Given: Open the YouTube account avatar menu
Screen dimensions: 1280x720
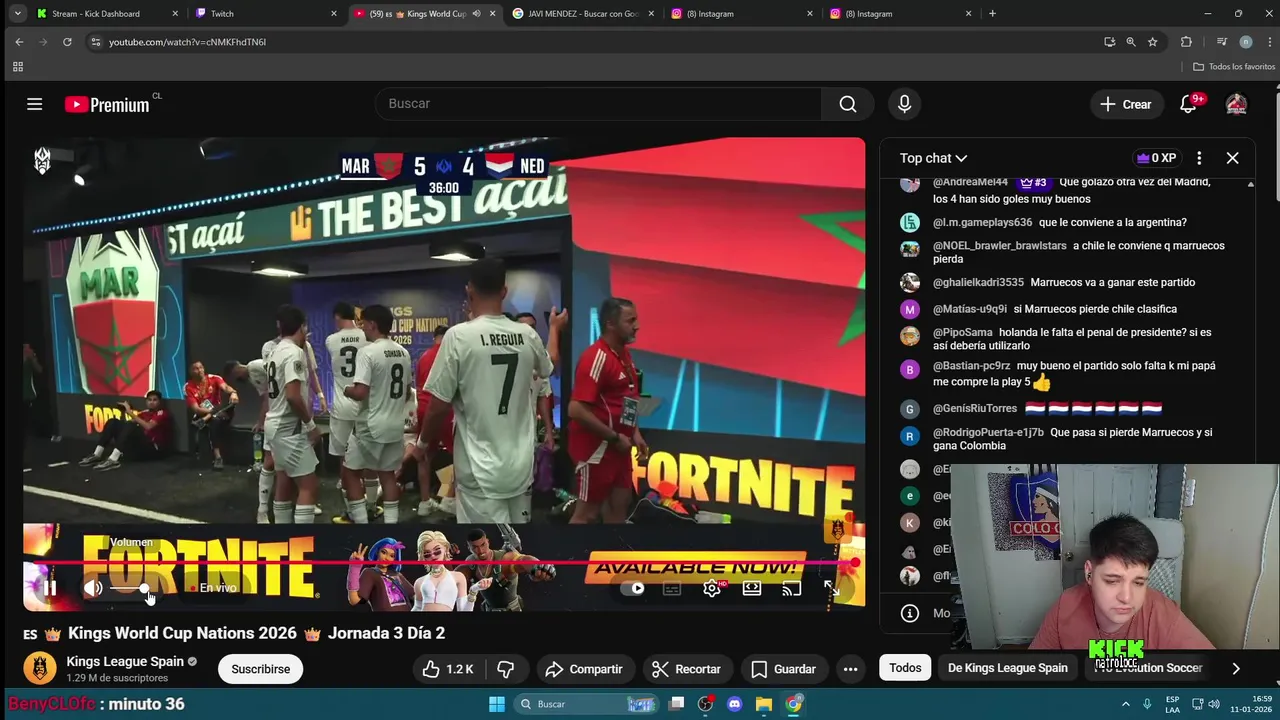Looking at the screenshot, I should point(1236,104).
